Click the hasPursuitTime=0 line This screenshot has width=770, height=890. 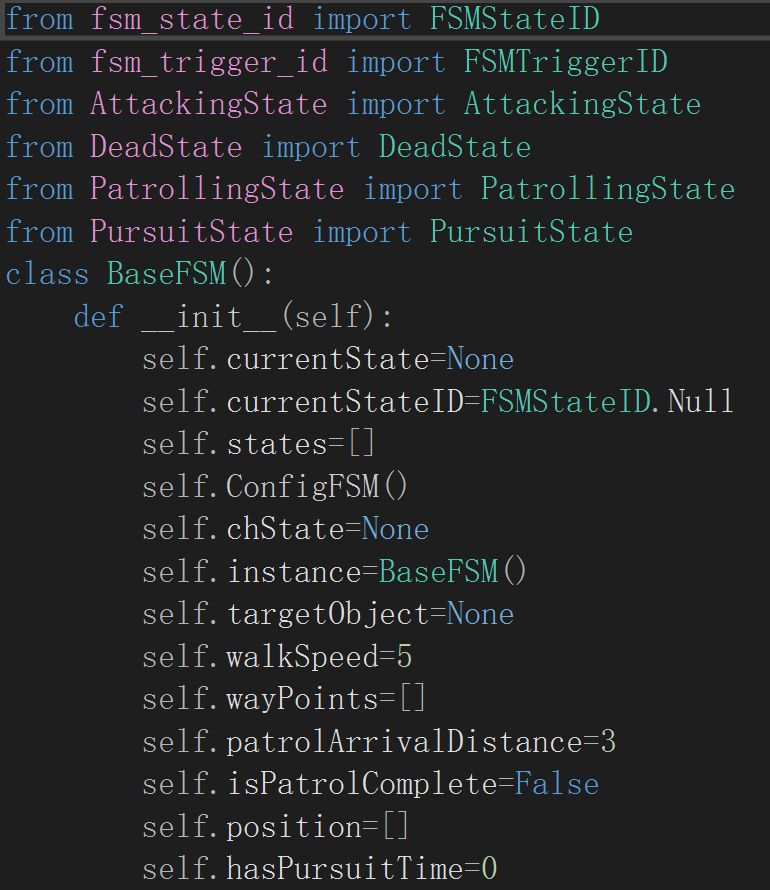point(319,869)
